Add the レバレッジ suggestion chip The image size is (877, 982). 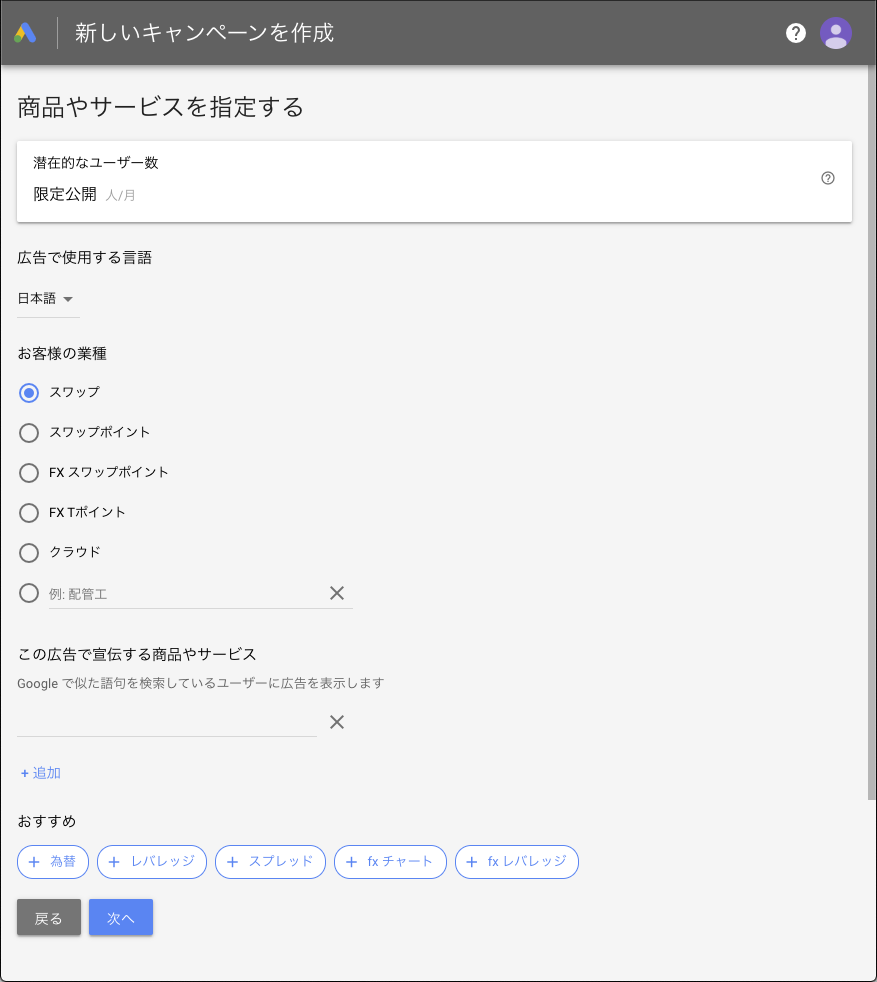pyautogui.click(x=152, y=862)
